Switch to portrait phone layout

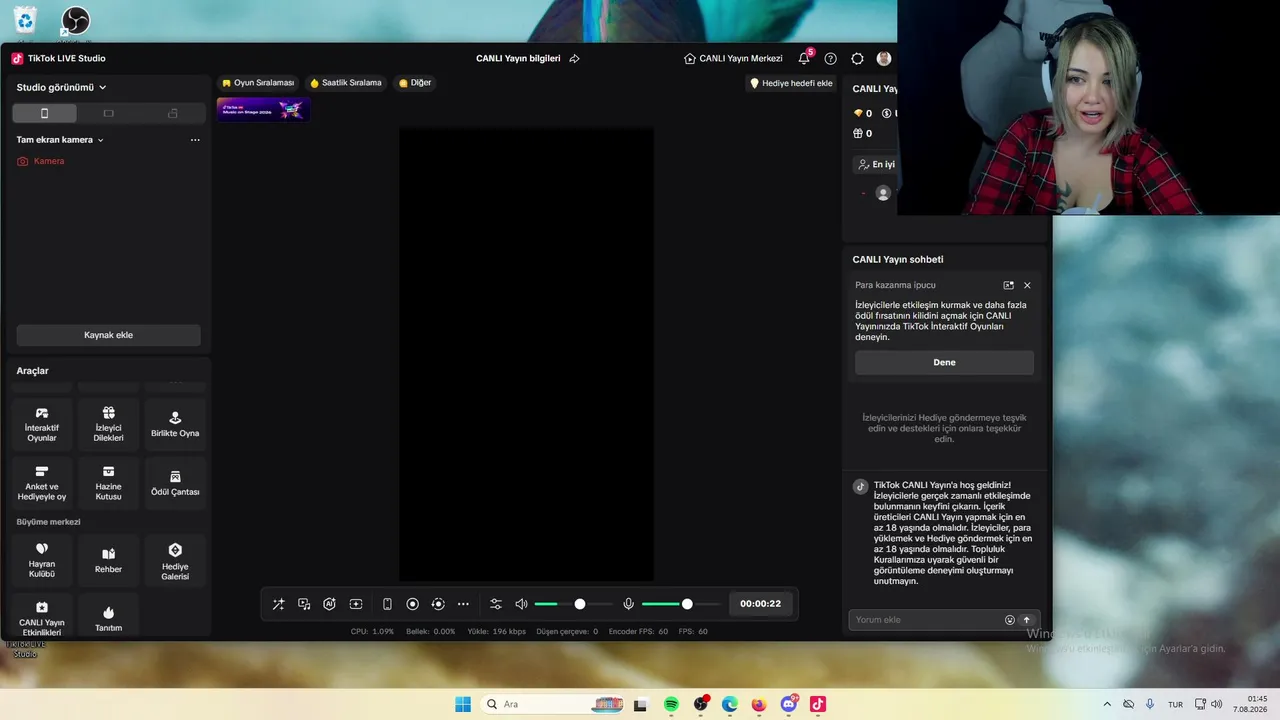[44, 113]
